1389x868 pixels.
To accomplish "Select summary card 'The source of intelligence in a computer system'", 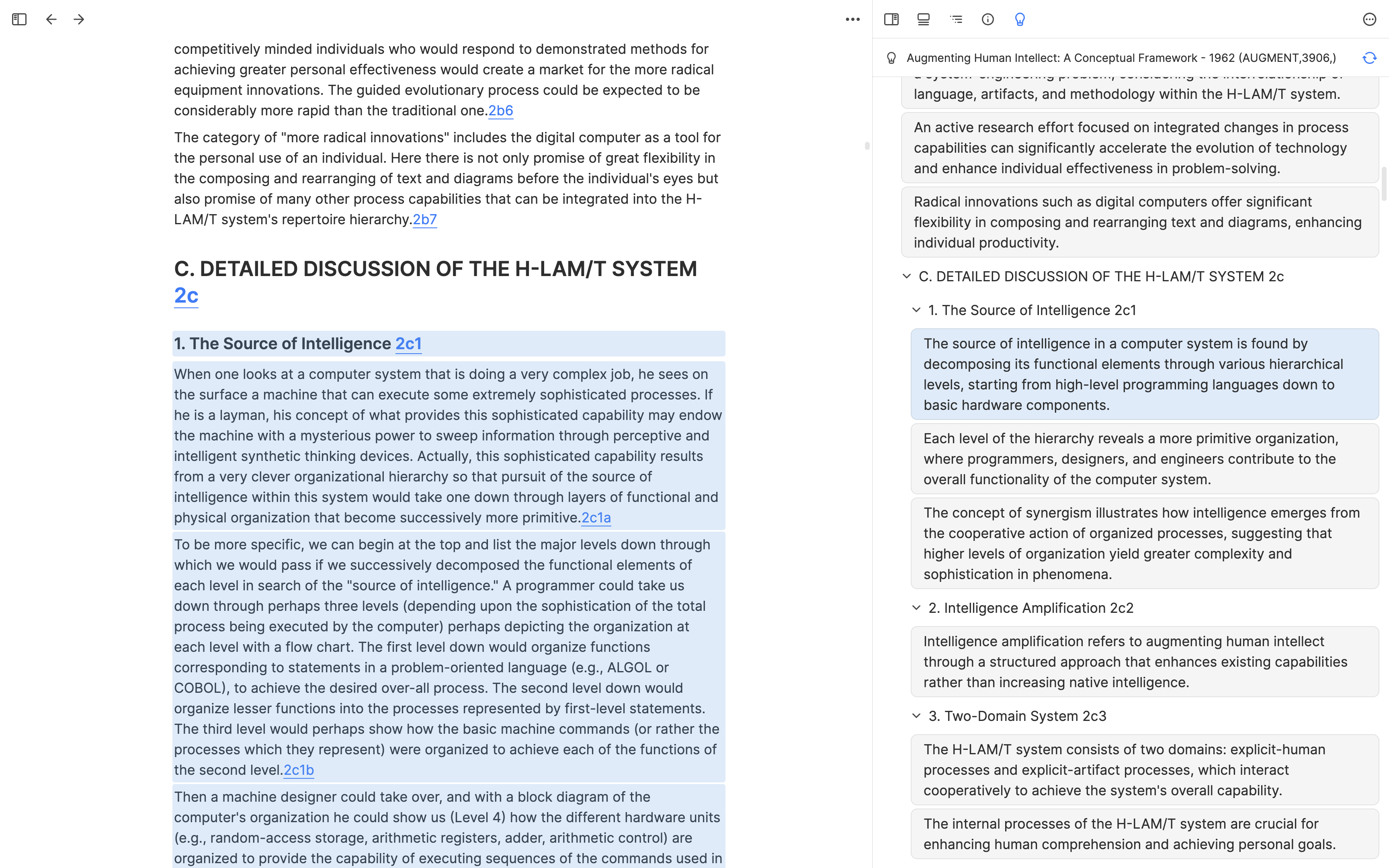I will click(x=1145, y=374).
